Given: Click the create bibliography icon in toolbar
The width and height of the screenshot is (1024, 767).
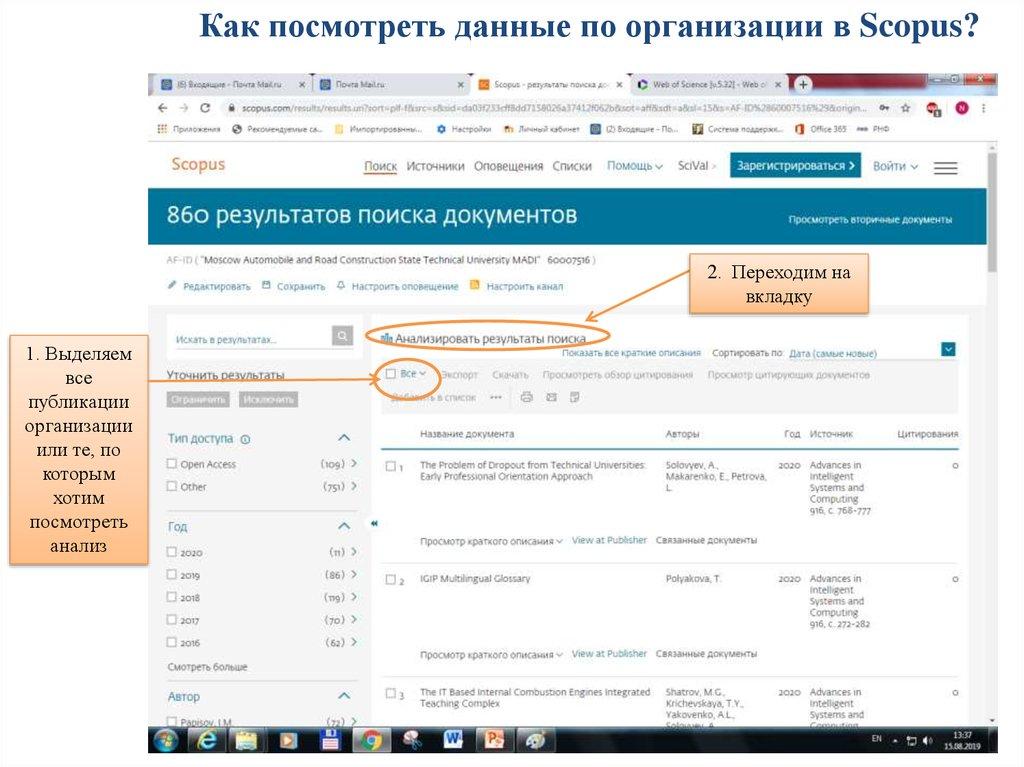Looking at the screenshot, I should point(575,397).
